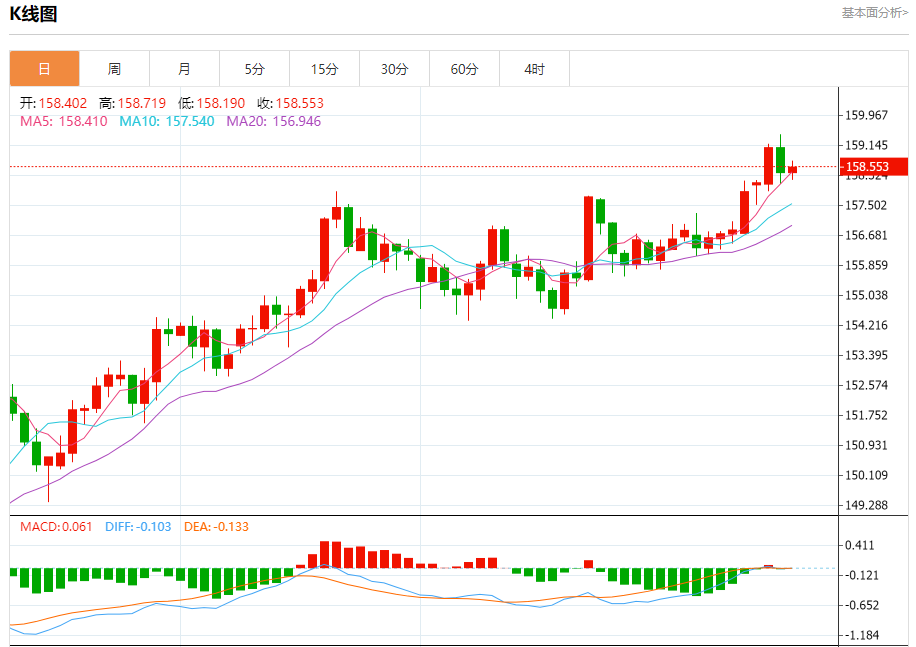Click the MACD value label
The image size is (916, 647).
56,526
